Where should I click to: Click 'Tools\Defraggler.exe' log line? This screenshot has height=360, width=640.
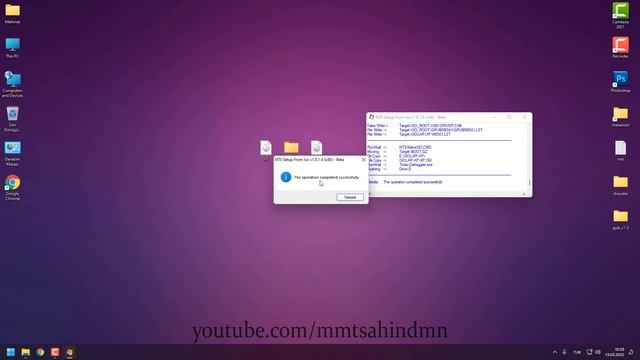click(x=416, y=164)
